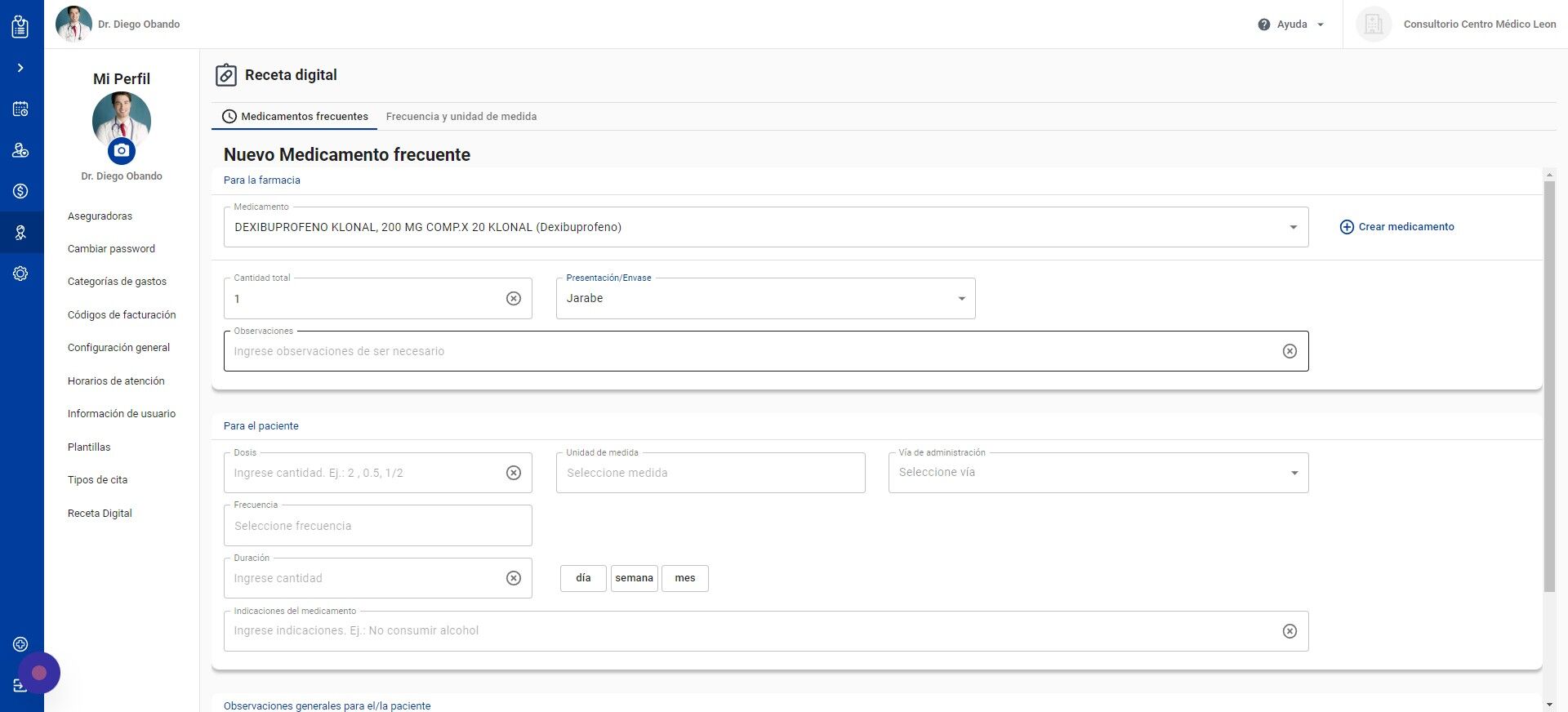Click the Dosis input field
1568x712 pixels.
[x=377, y=473]
